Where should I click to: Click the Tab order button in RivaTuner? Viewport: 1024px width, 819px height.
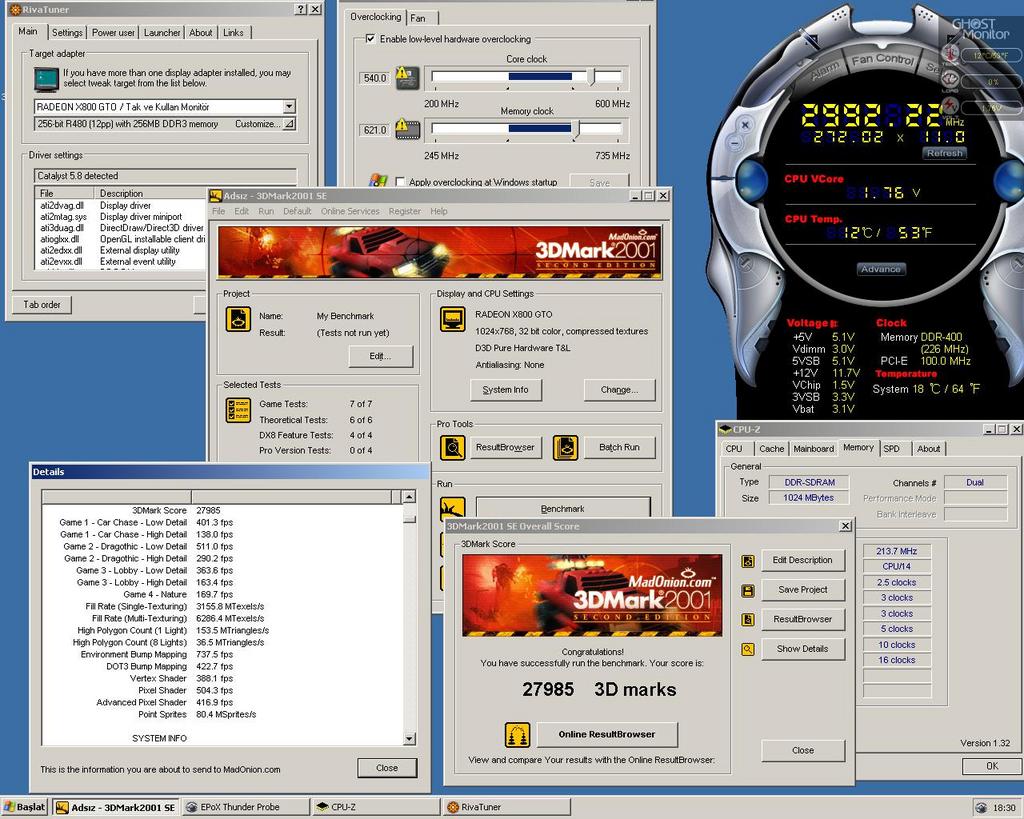(42, 304)
